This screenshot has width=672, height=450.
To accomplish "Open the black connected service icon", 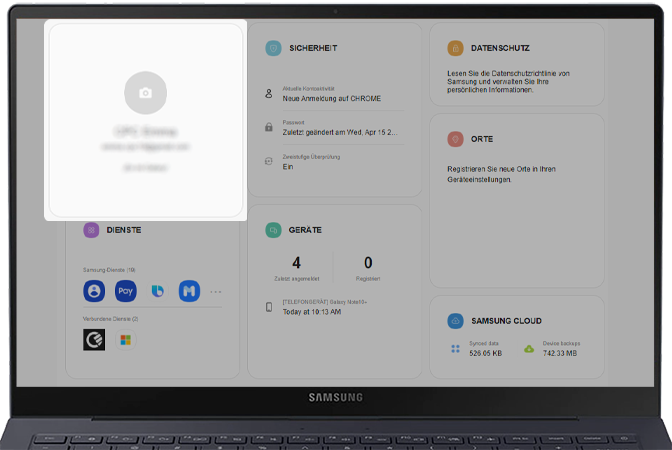I will (x=94, y=340).
